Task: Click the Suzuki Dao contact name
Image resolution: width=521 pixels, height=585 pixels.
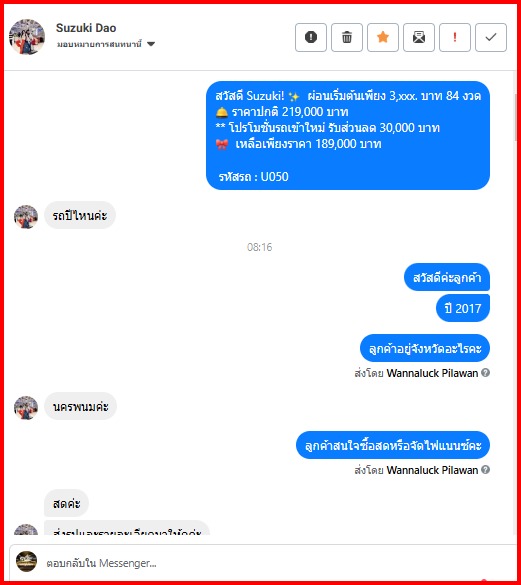Action: [x=86, y=28]
